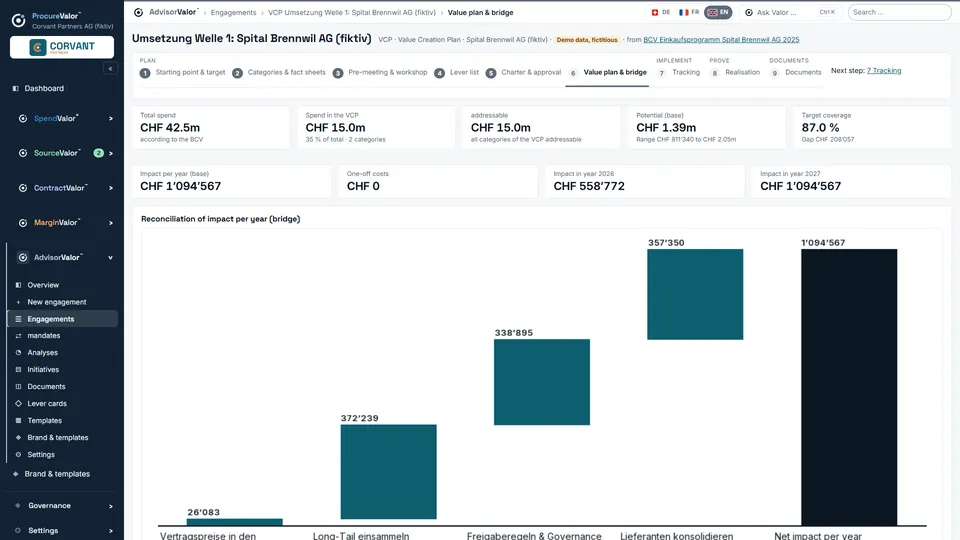Click the ContractValor module icon

[x=23, y=188]
